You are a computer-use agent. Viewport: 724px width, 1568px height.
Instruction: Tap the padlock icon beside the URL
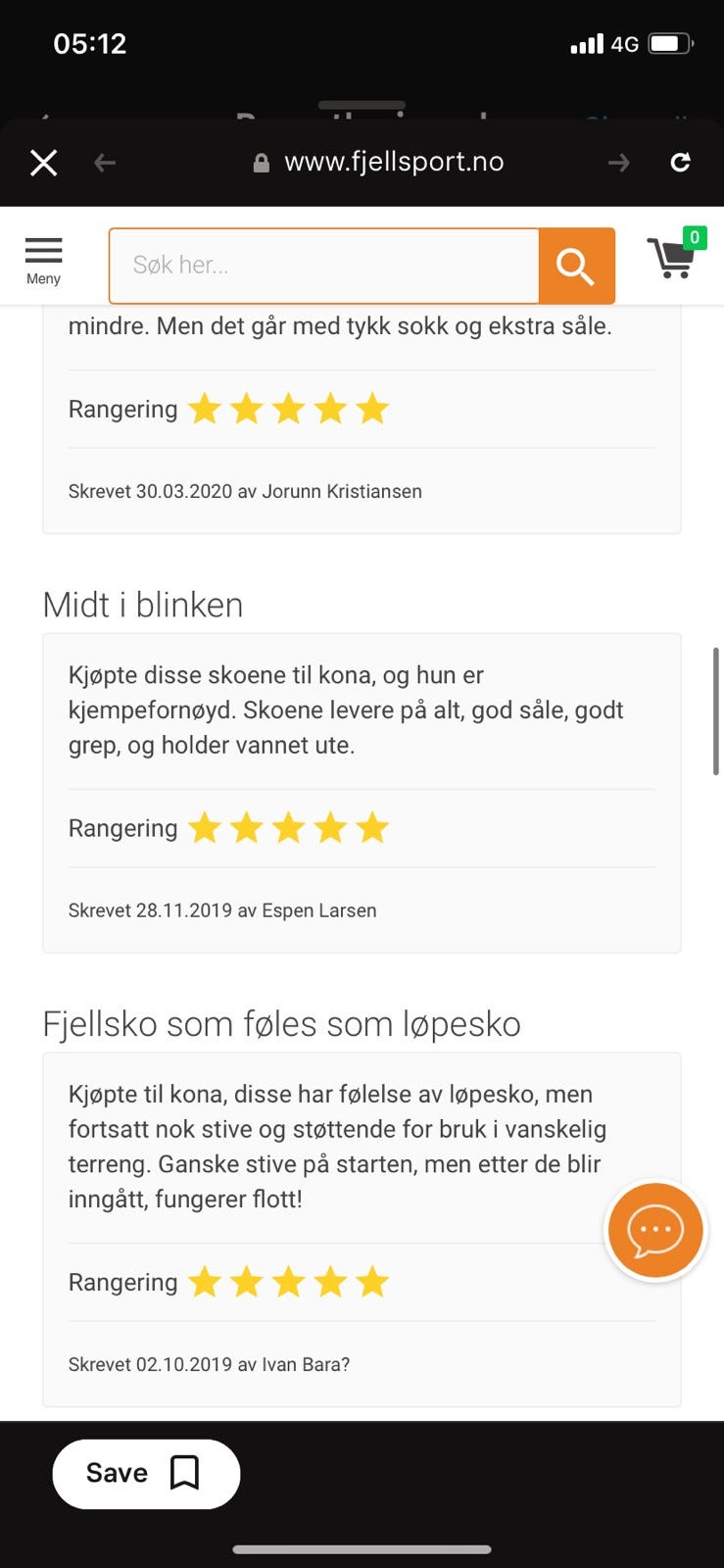262,163
